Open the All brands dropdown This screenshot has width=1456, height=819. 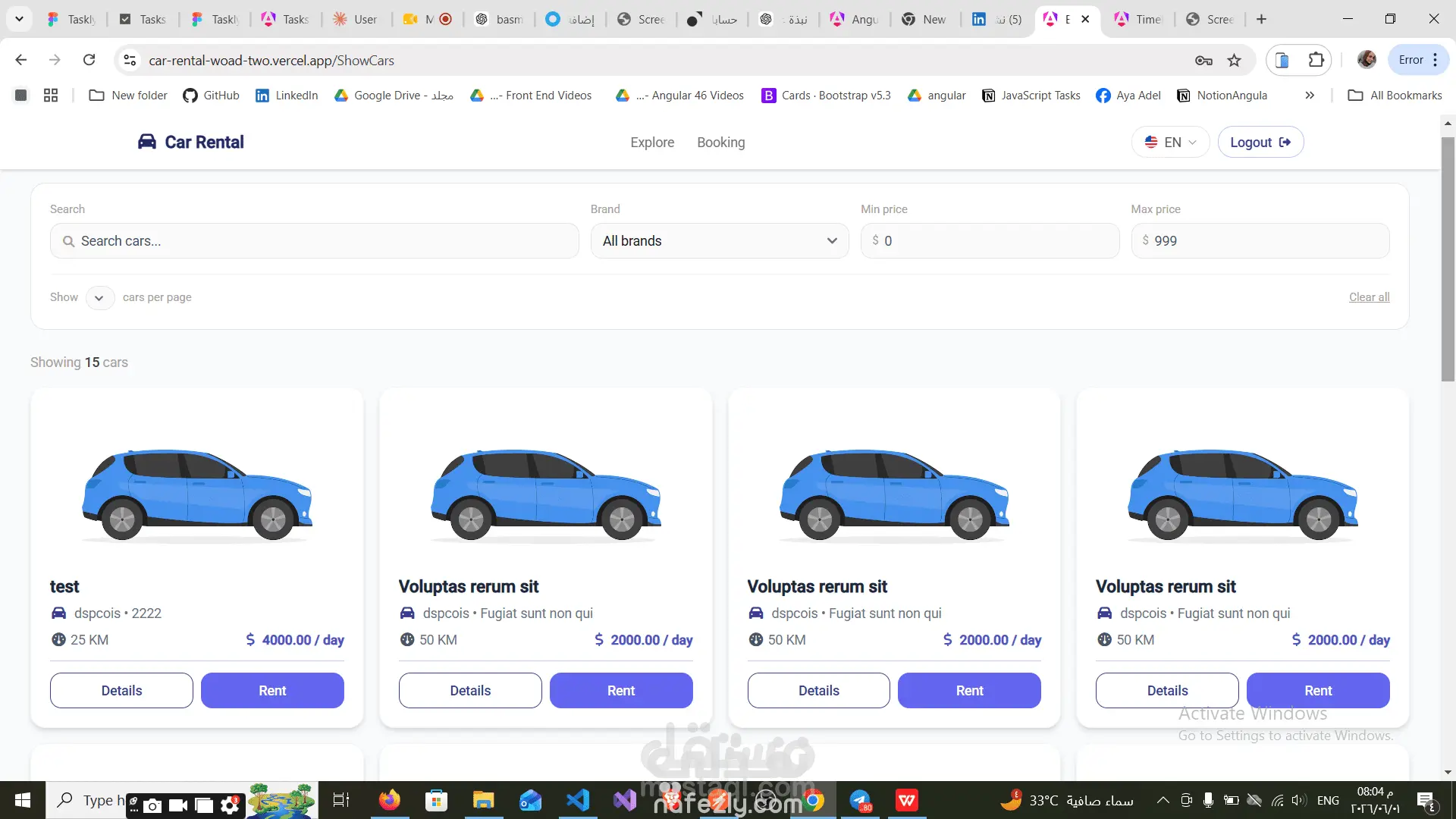(720, 241)
